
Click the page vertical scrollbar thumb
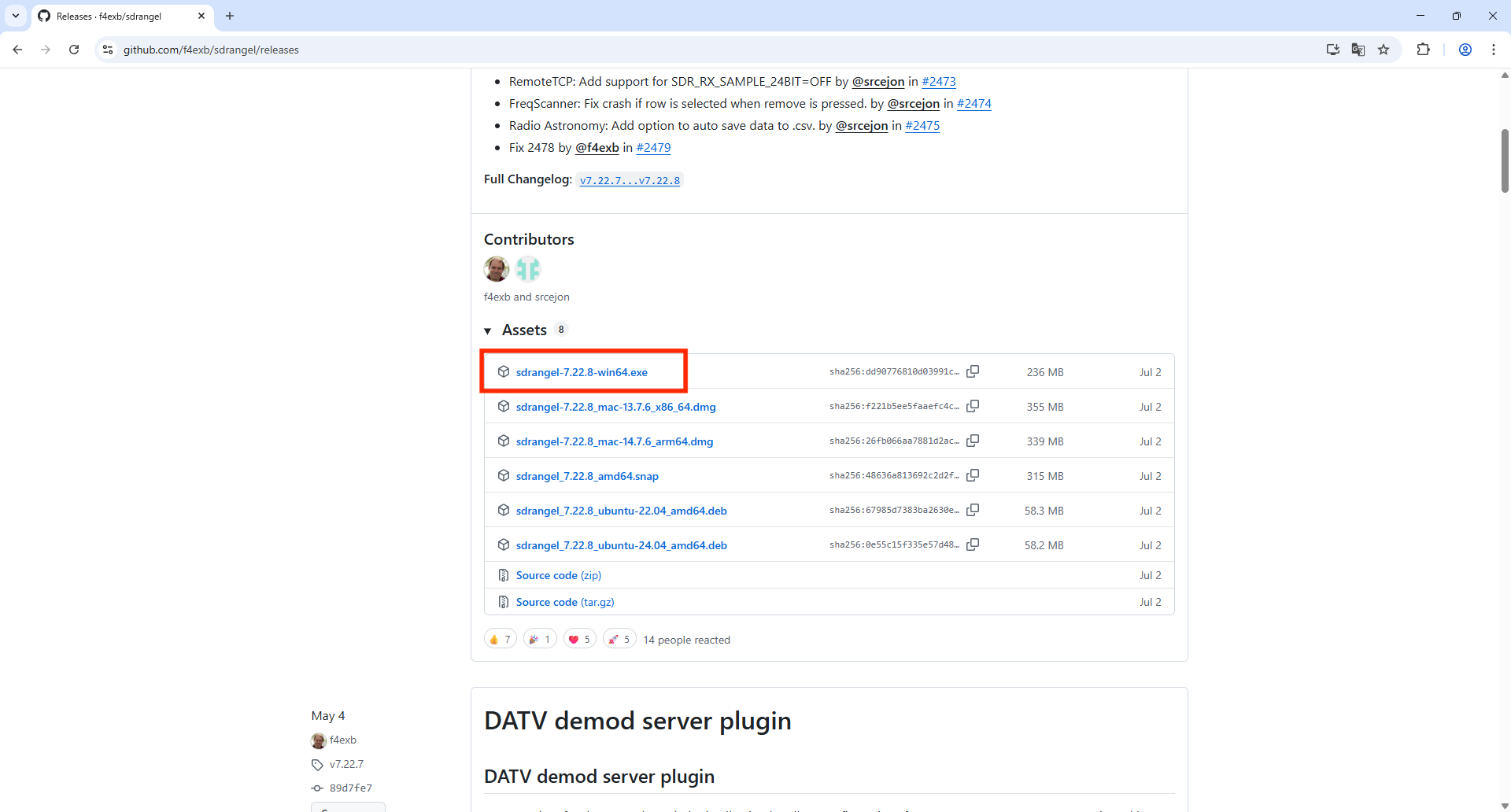(1505, 161)
